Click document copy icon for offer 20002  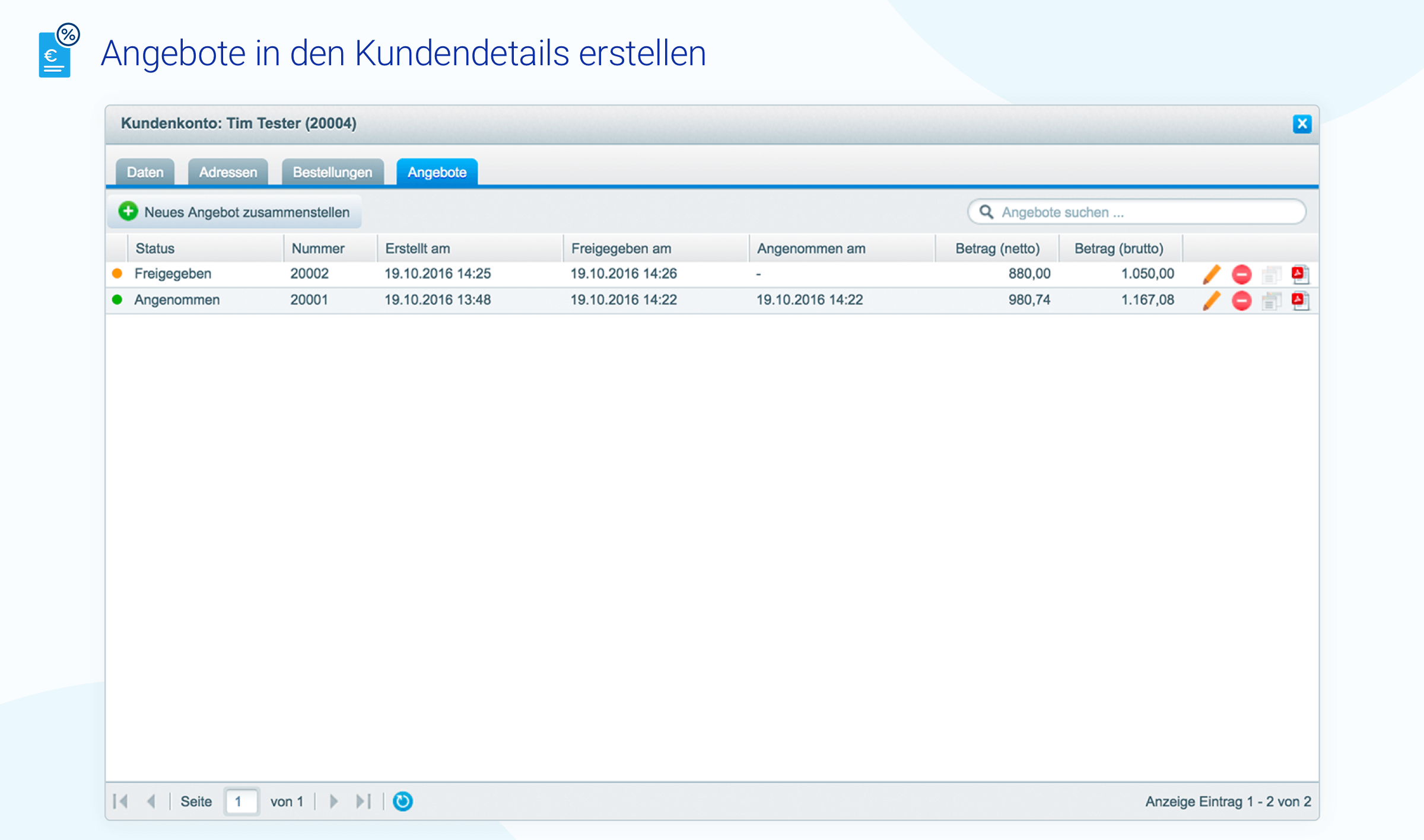1271,275
